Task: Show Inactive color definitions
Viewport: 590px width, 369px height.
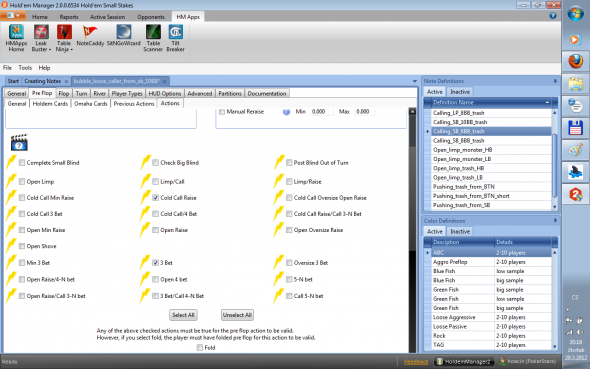Action: pyautogui.click(x=460, y=231)
